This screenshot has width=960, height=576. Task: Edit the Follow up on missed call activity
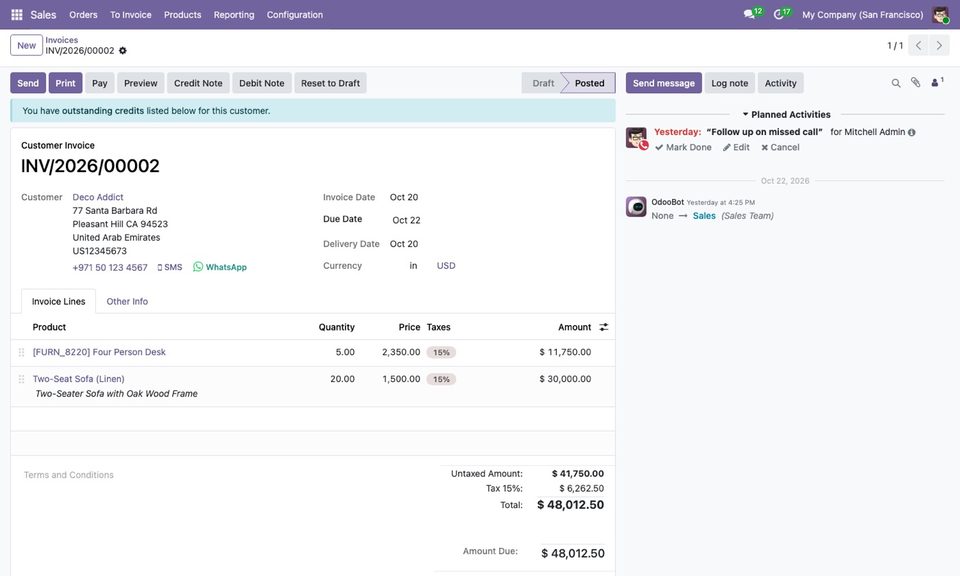(x=736, y=148)
